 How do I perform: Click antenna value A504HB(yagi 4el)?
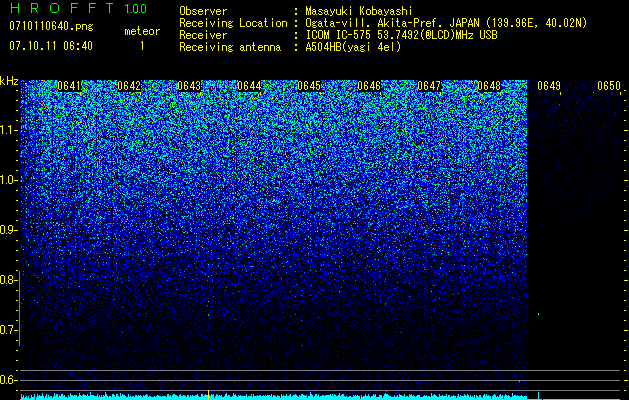point(353,47)
